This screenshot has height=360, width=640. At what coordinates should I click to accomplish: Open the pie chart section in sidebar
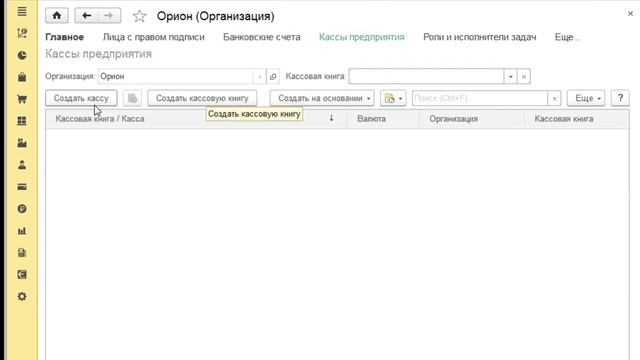22,56
